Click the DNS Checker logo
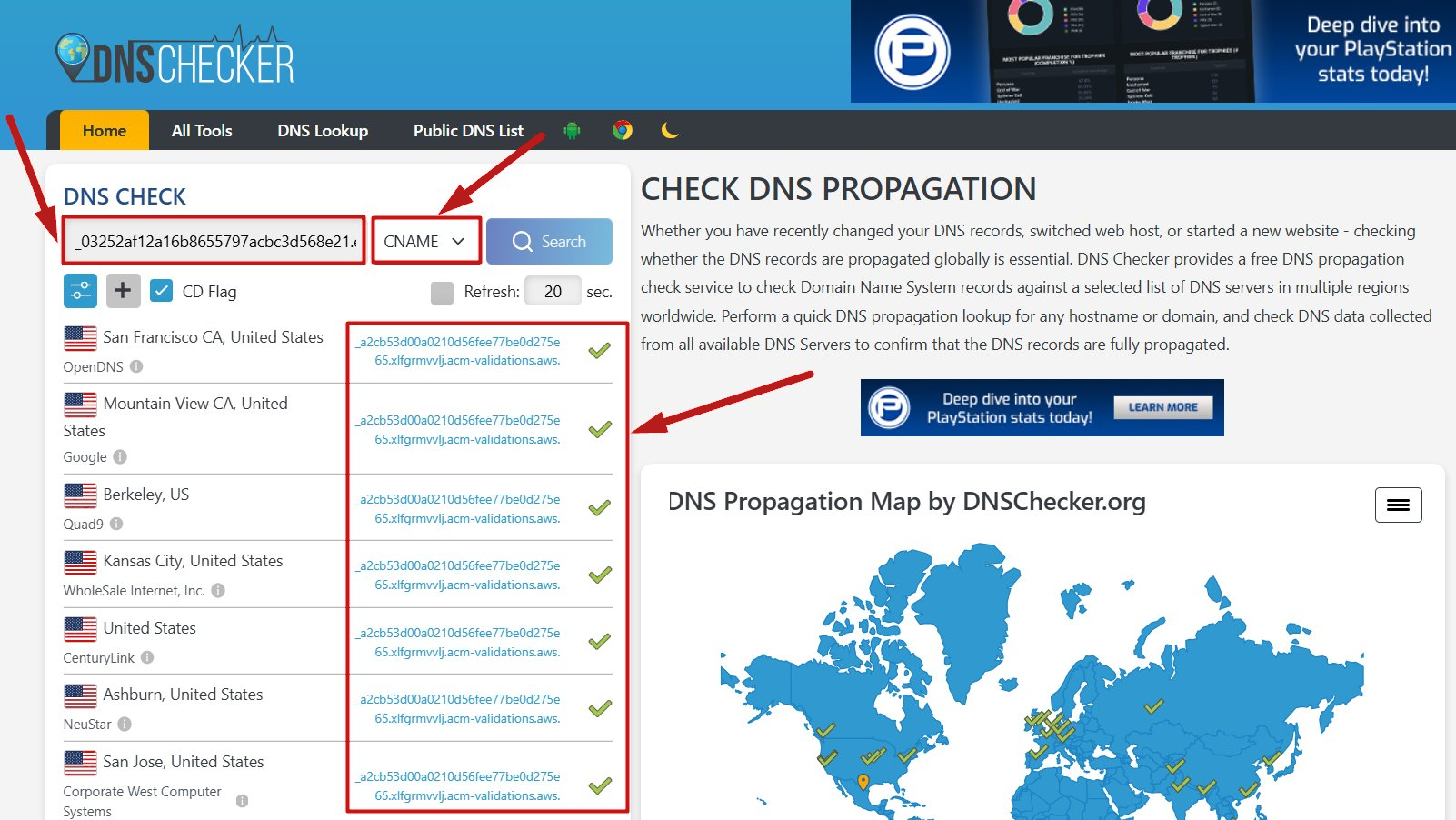Image resolution: width=1456 pixels, height=820 pixels. coord(175,56)
